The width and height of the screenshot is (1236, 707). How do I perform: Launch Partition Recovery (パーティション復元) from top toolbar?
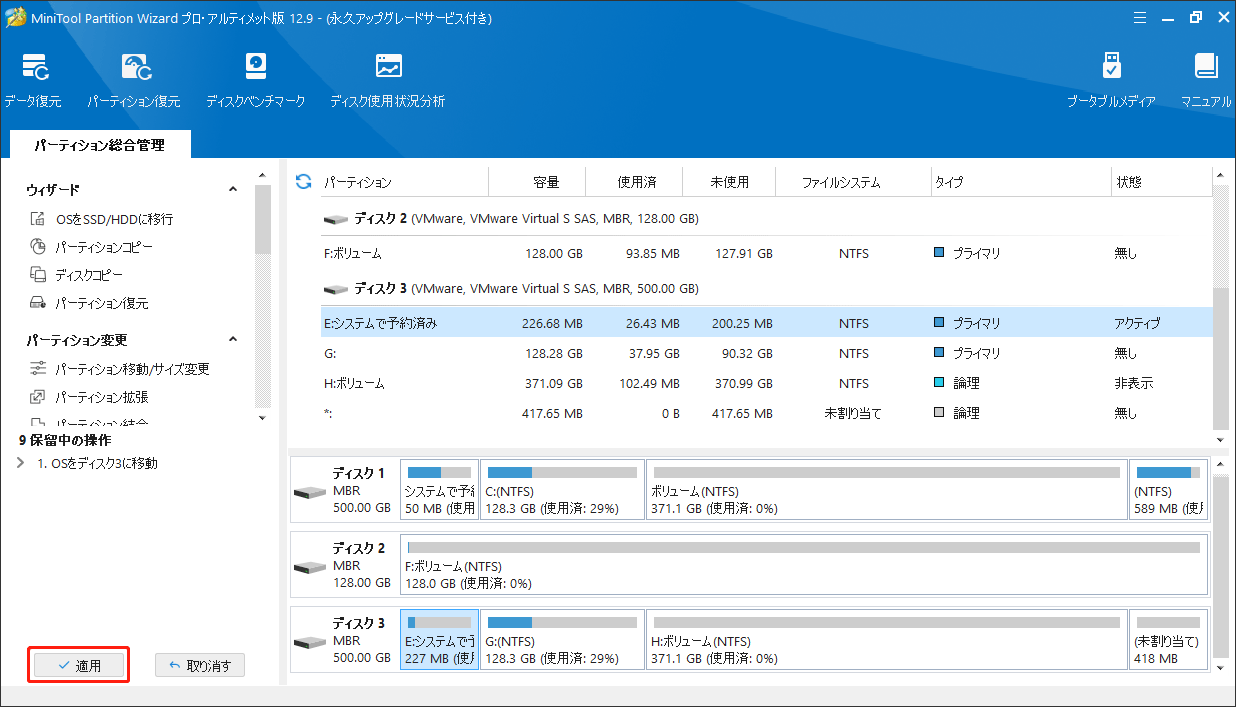pos(133,80)
